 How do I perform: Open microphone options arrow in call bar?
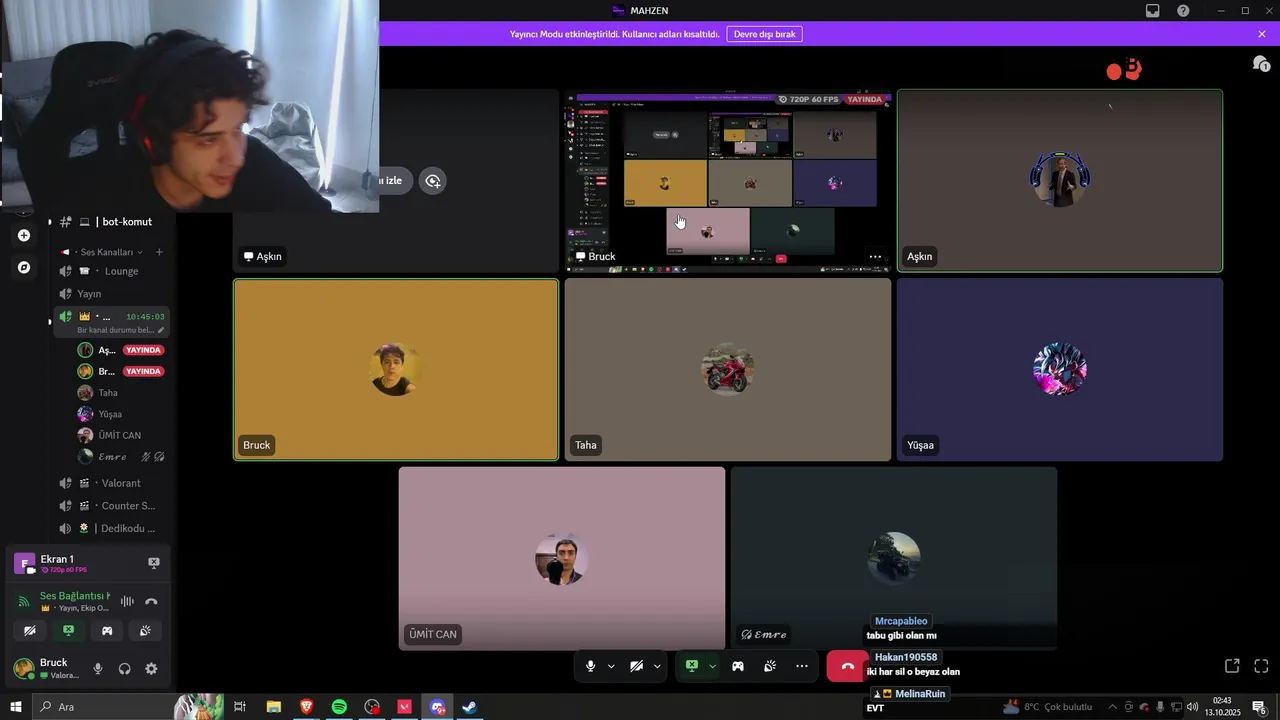point(611,666)
